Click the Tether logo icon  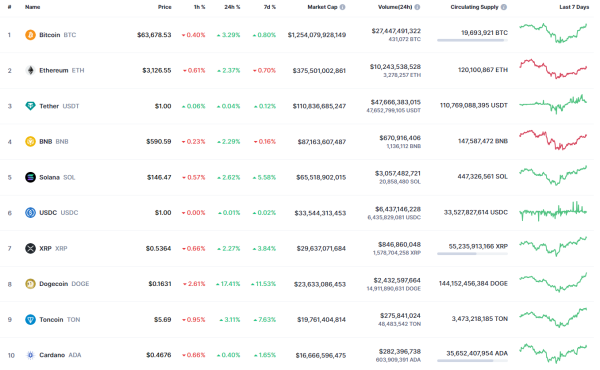coord(30,106)
